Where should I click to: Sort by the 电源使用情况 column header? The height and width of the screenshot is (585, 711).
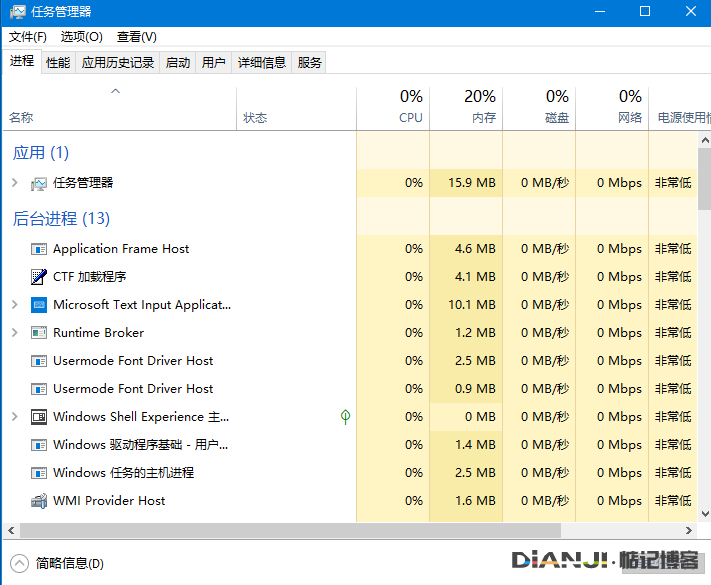tap(680, 108)
